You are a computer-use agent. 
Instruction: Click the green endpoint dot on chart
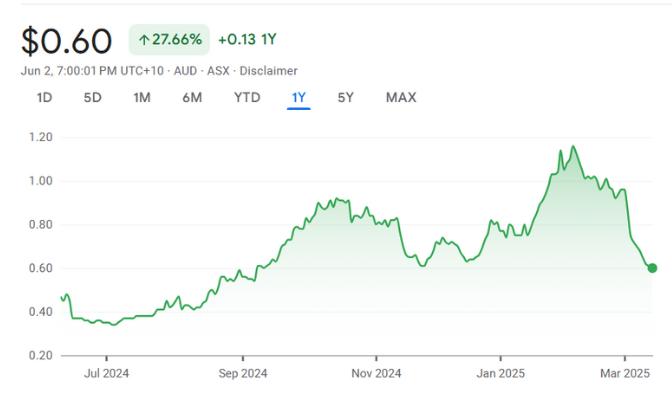pos(652,267)
